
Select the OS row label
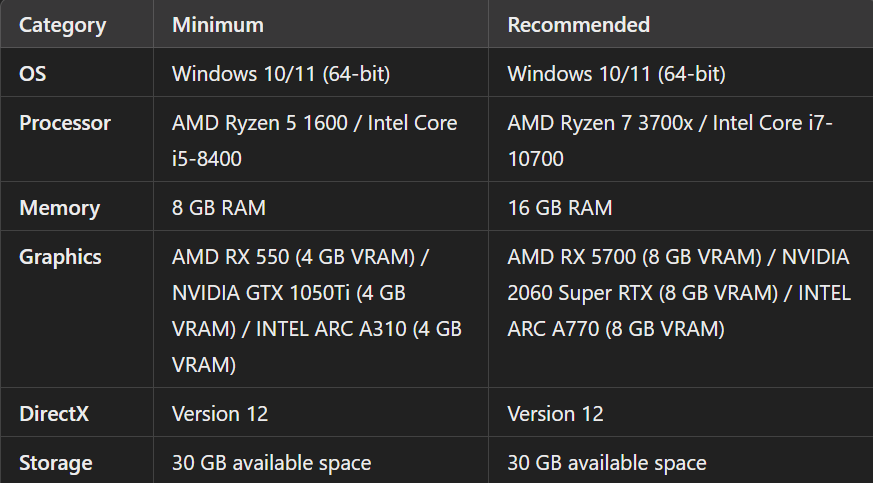tap(32, 74)
